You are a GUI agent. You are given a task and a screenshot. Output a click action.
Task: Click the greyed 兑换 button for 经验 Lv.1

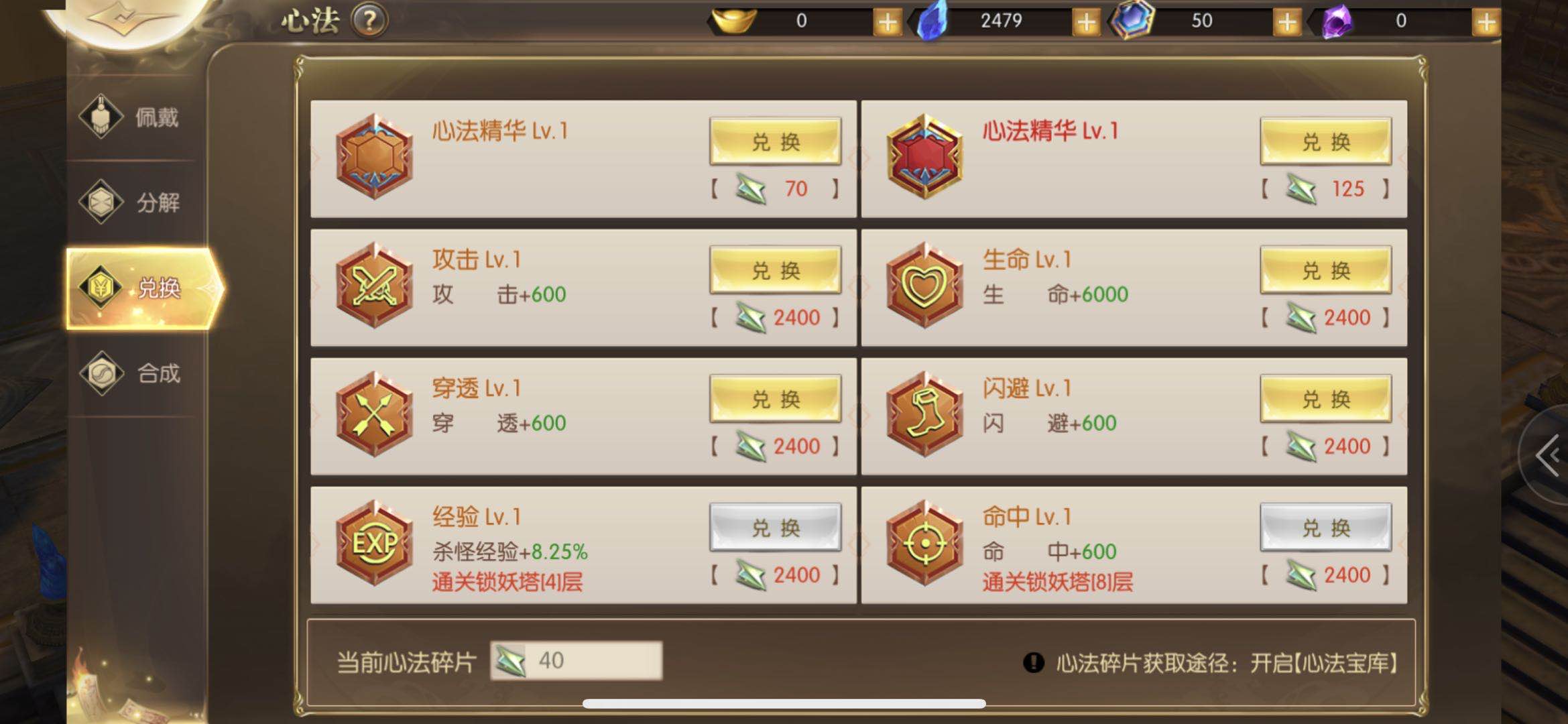(776, 528)
